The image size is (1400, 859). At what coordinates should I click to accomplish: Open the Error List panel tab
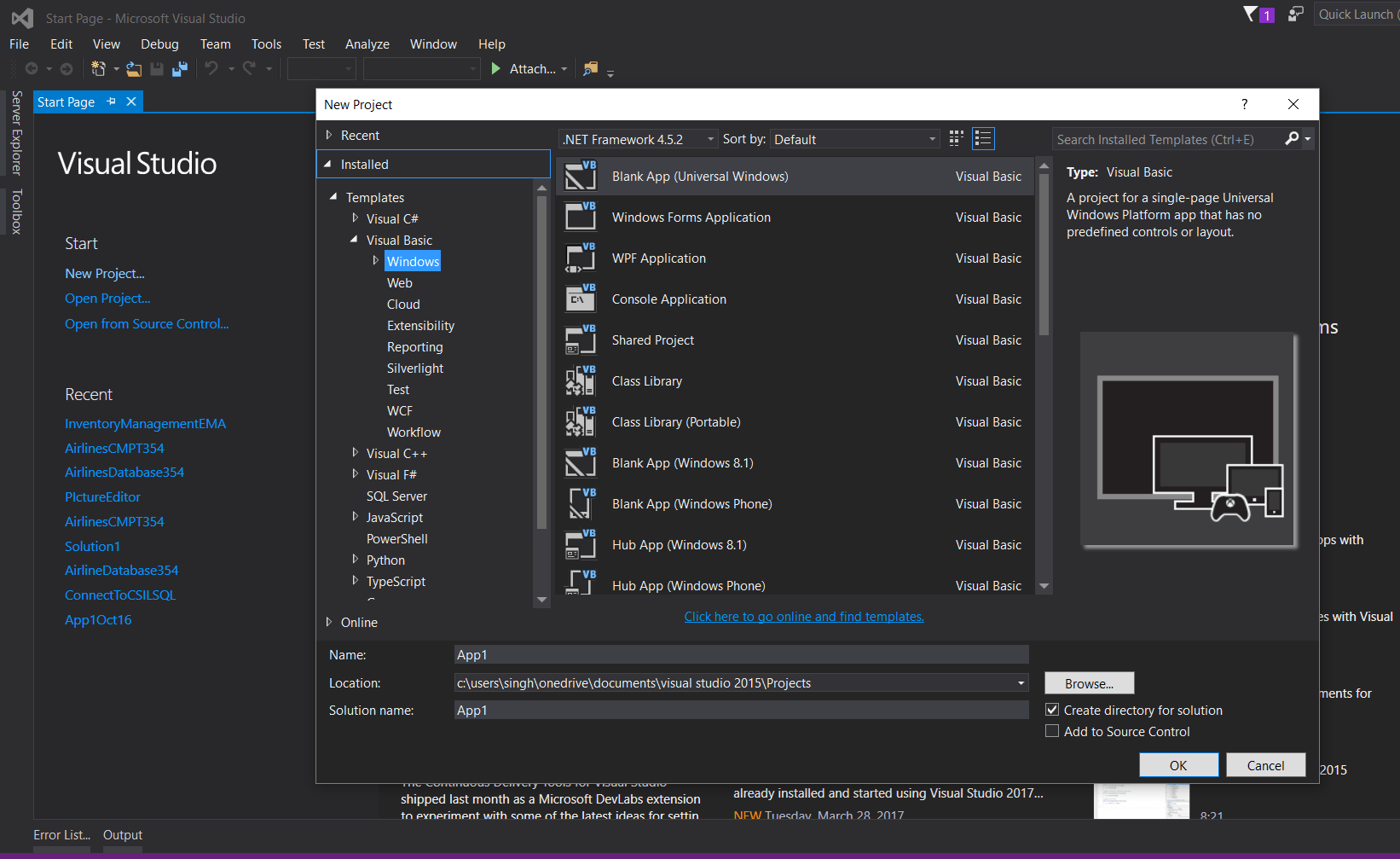pos(62,835)
